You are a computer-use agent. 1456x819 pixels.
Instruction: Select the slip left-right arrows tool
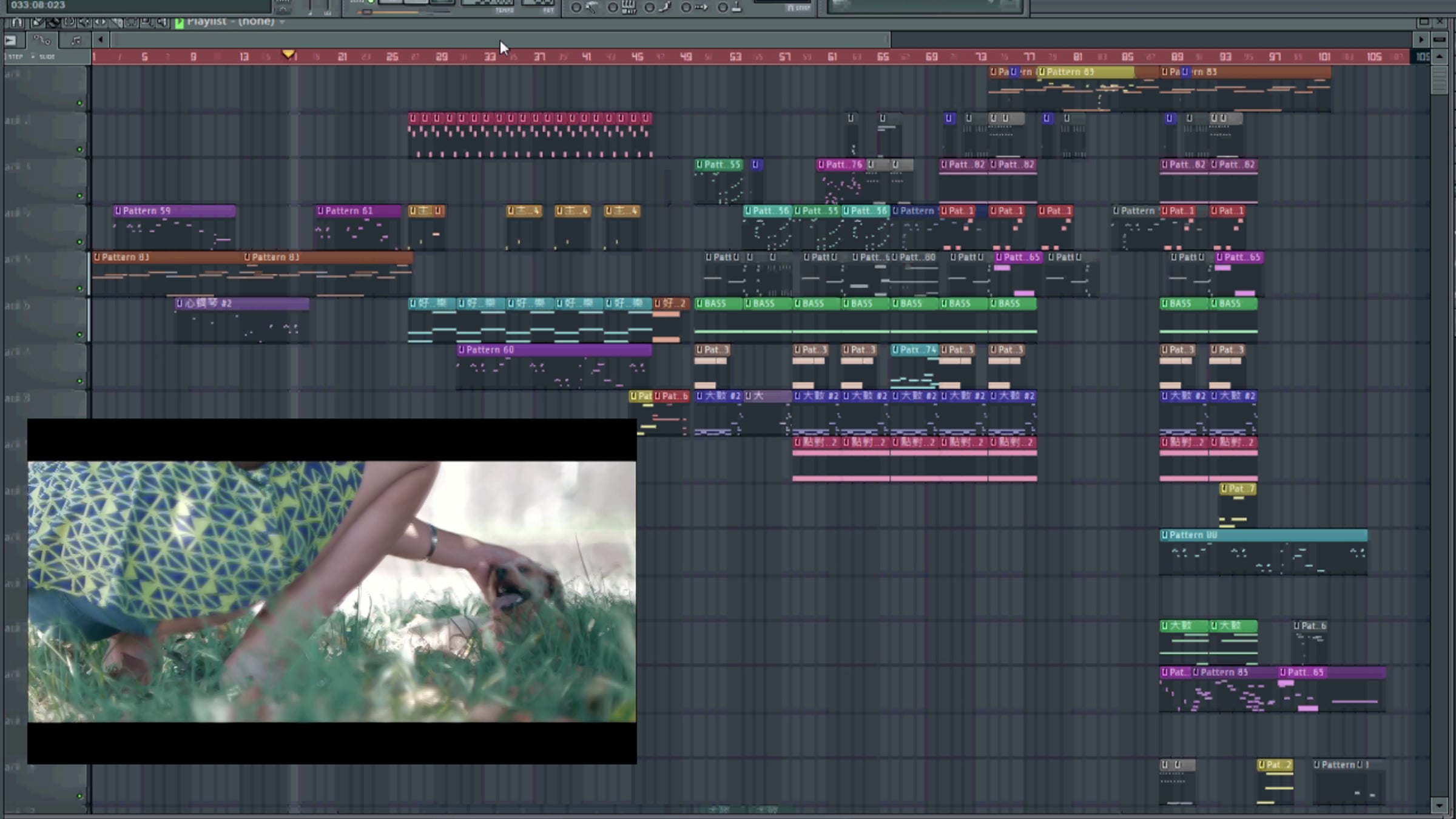coord(100,22)
